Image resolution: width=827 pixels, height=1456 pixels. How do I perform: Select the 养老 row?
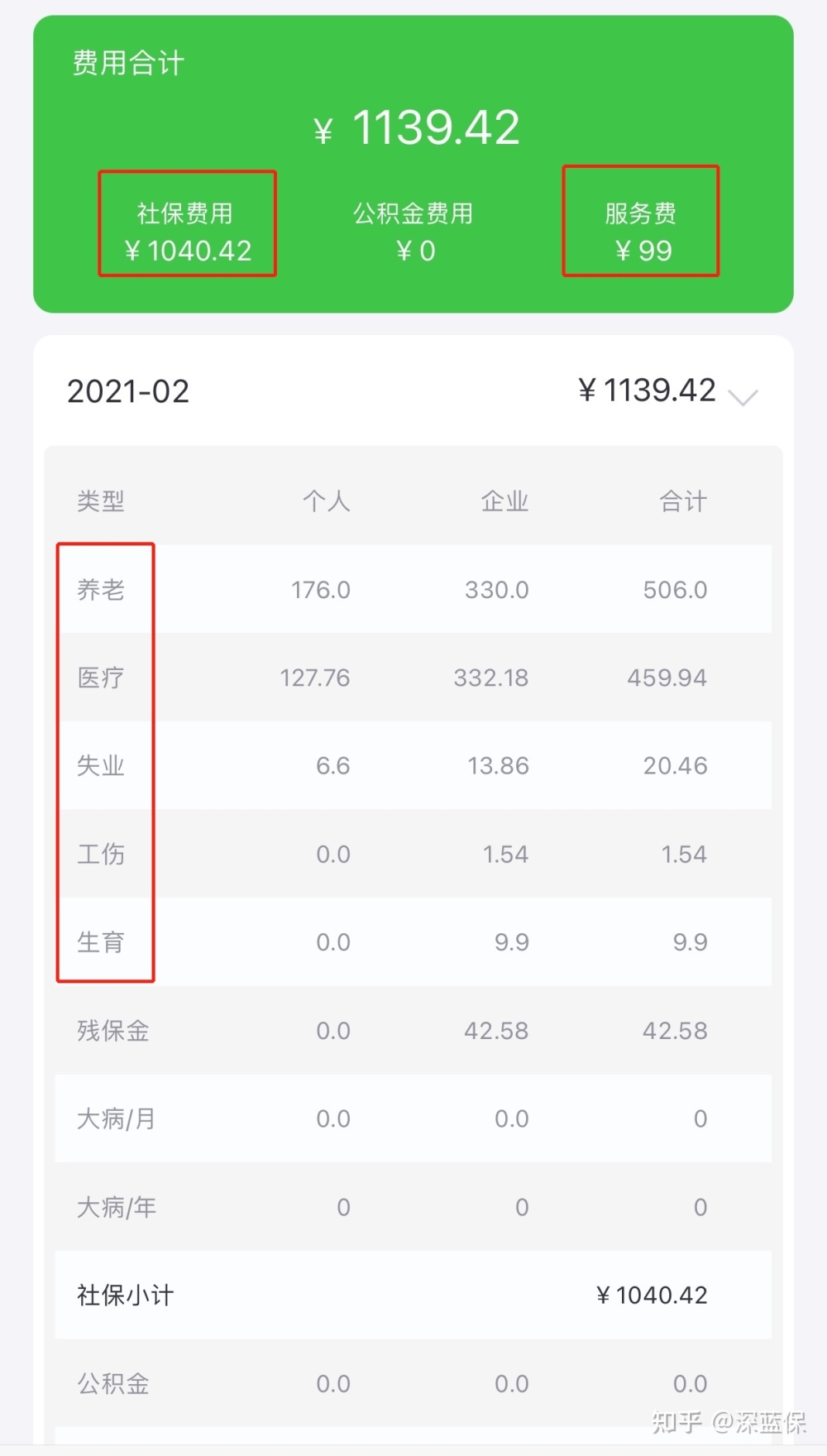tap(413, 589)
